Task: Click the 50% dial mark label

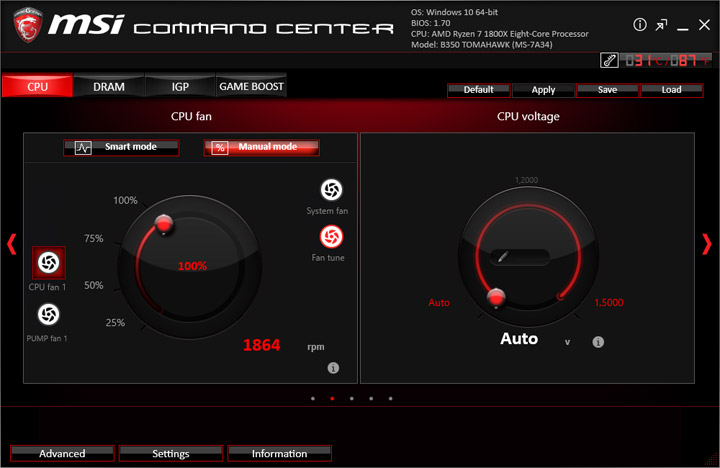Action: [x=94, y=285]
